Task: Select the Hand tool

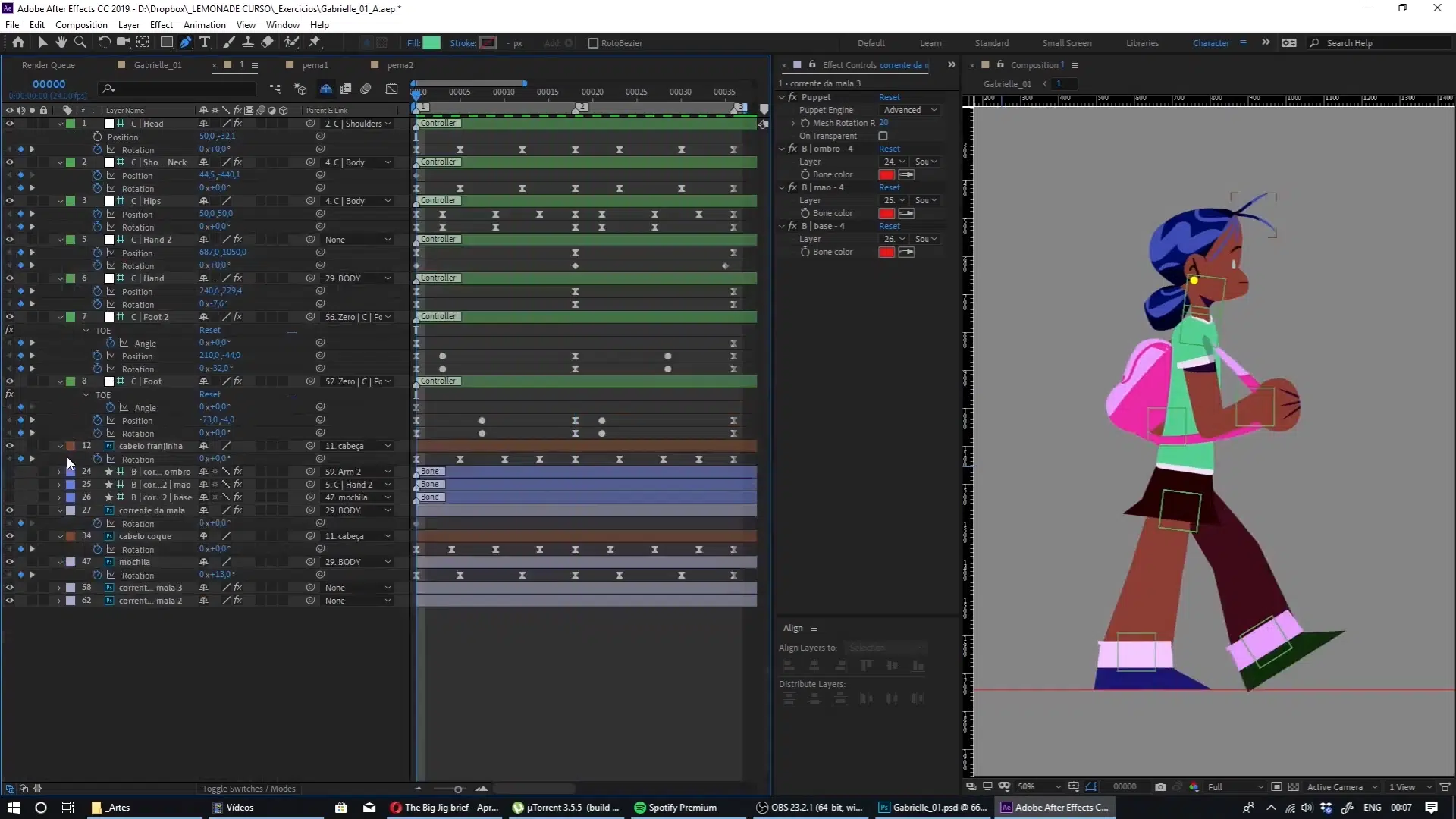Action: (61, 42)
